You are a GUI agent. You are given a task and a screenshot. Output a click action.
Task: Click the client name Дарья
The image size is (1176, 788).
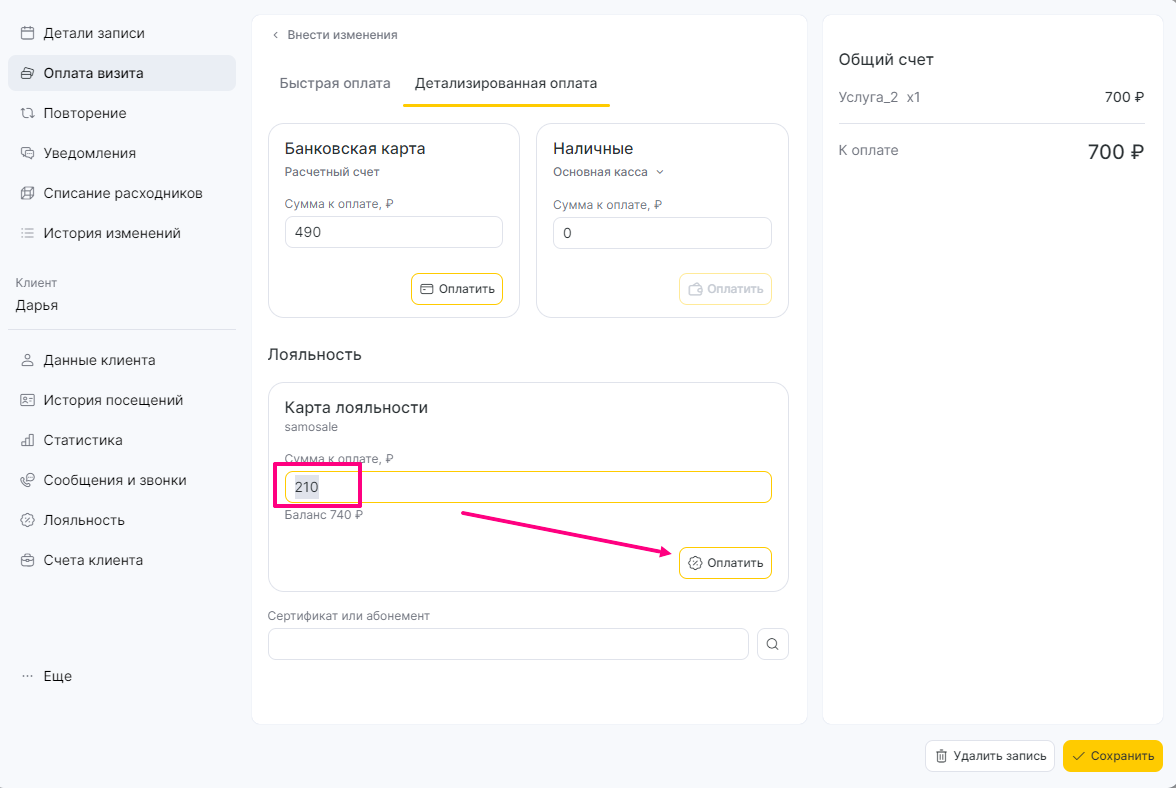tap(37, 305)
